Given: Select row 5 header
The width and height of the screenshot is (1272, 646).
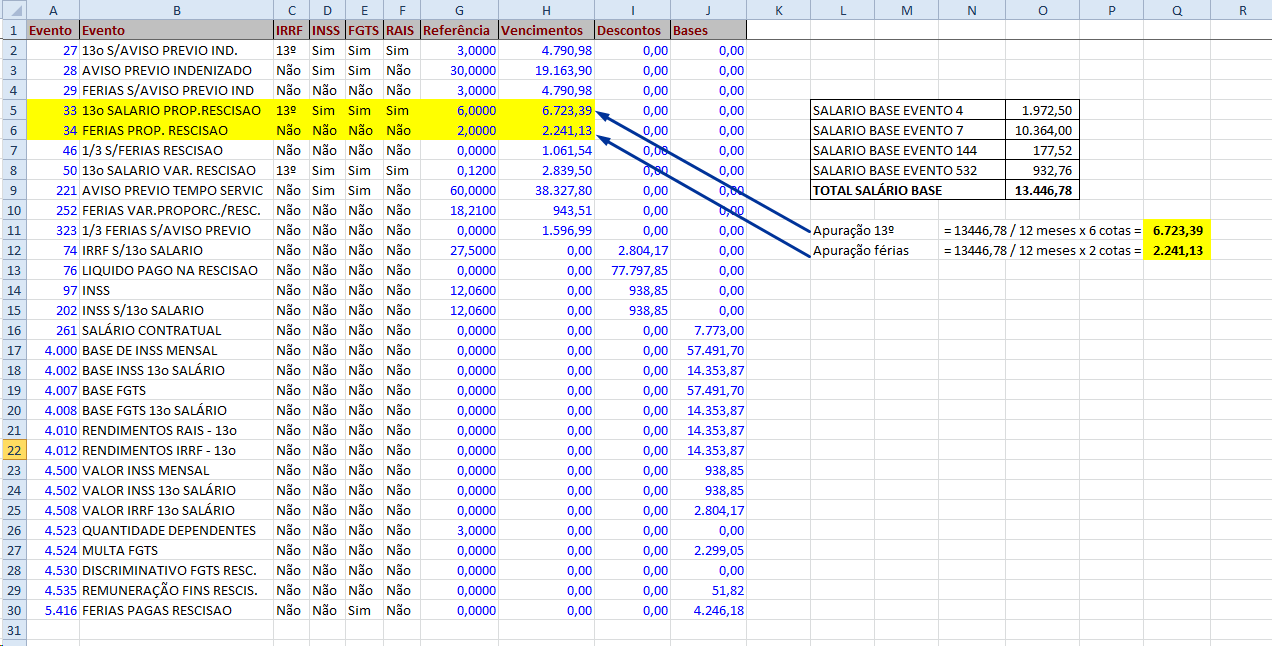Looking at the screenshot, I should [13, 110].
